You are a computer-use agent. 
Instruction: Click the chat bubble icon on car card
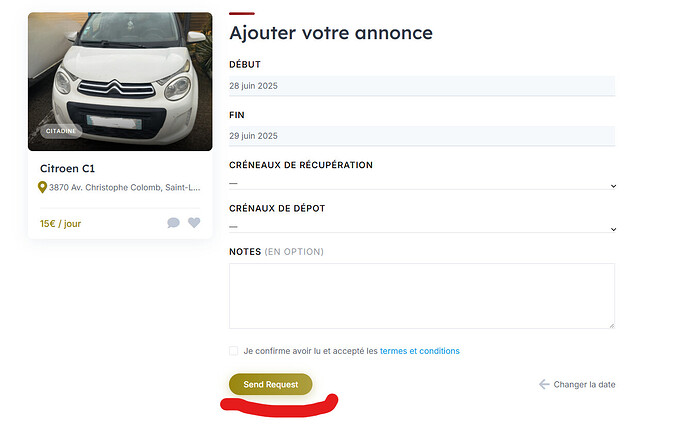(x=173, y=223)
